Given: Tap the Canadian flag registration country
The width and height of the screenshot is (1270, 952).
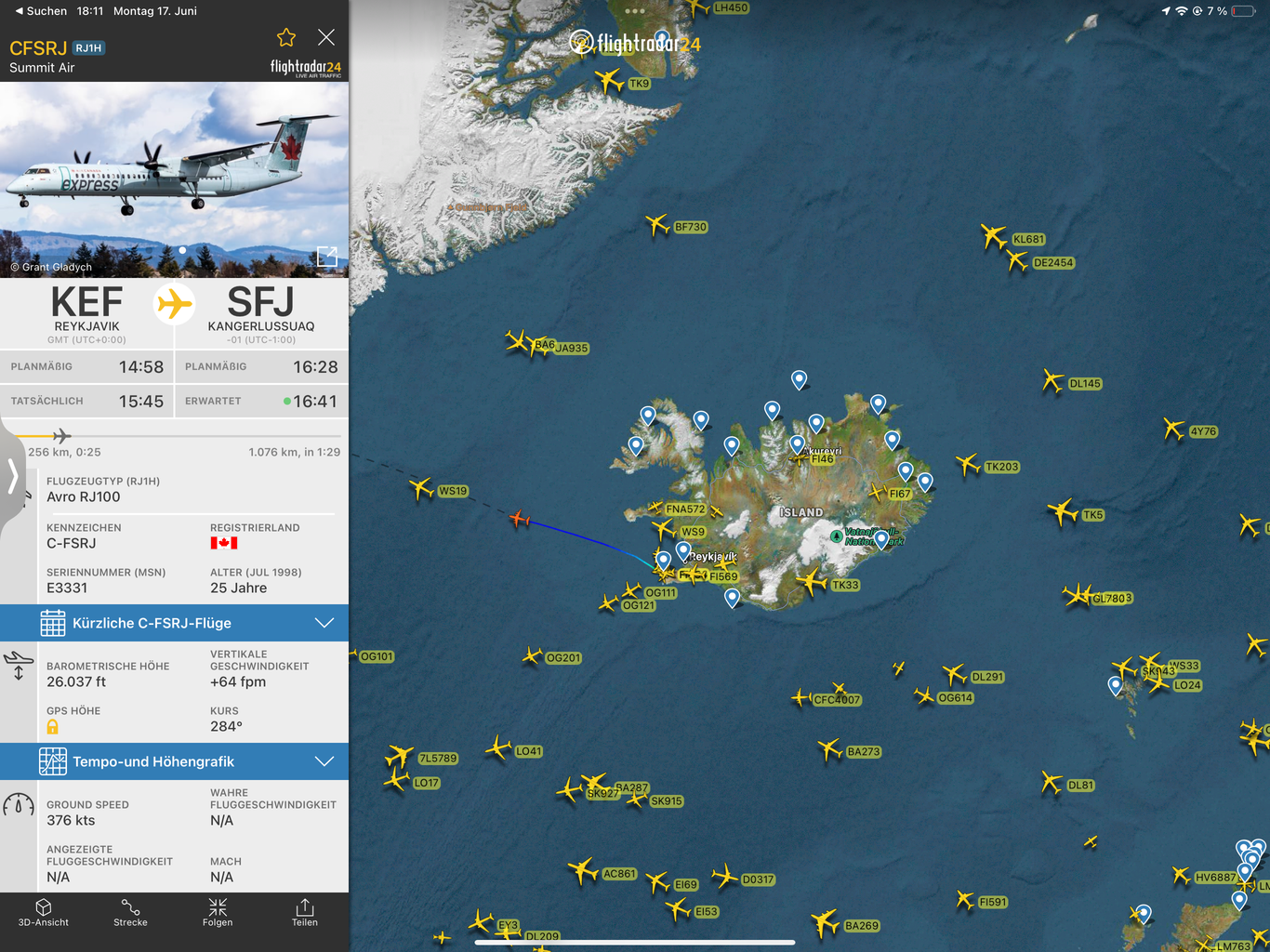Looking at the screenshot, I should pyautogui.click(x=224, y=543).
